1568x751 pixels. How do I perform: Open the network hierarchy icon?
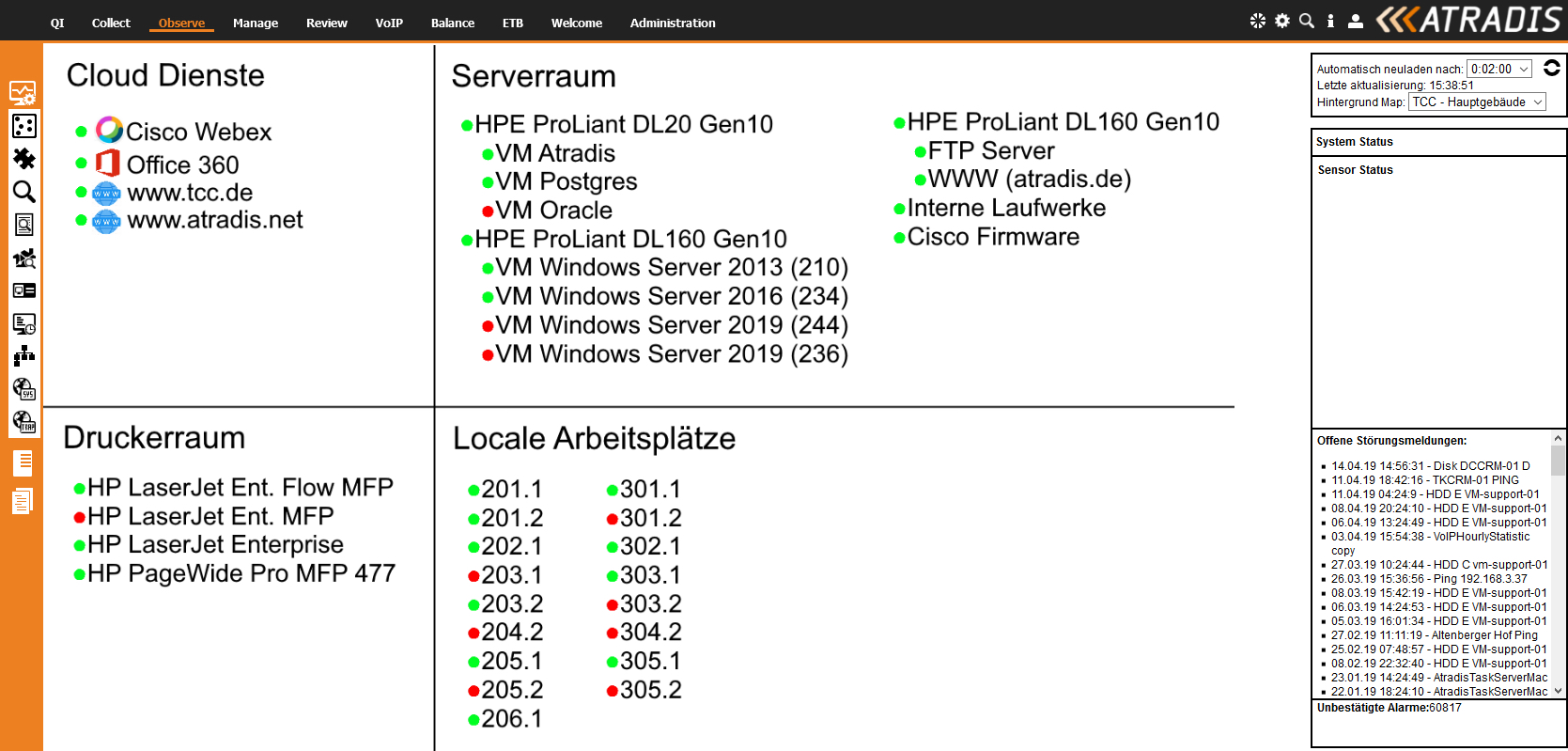[x=23, y=356]
